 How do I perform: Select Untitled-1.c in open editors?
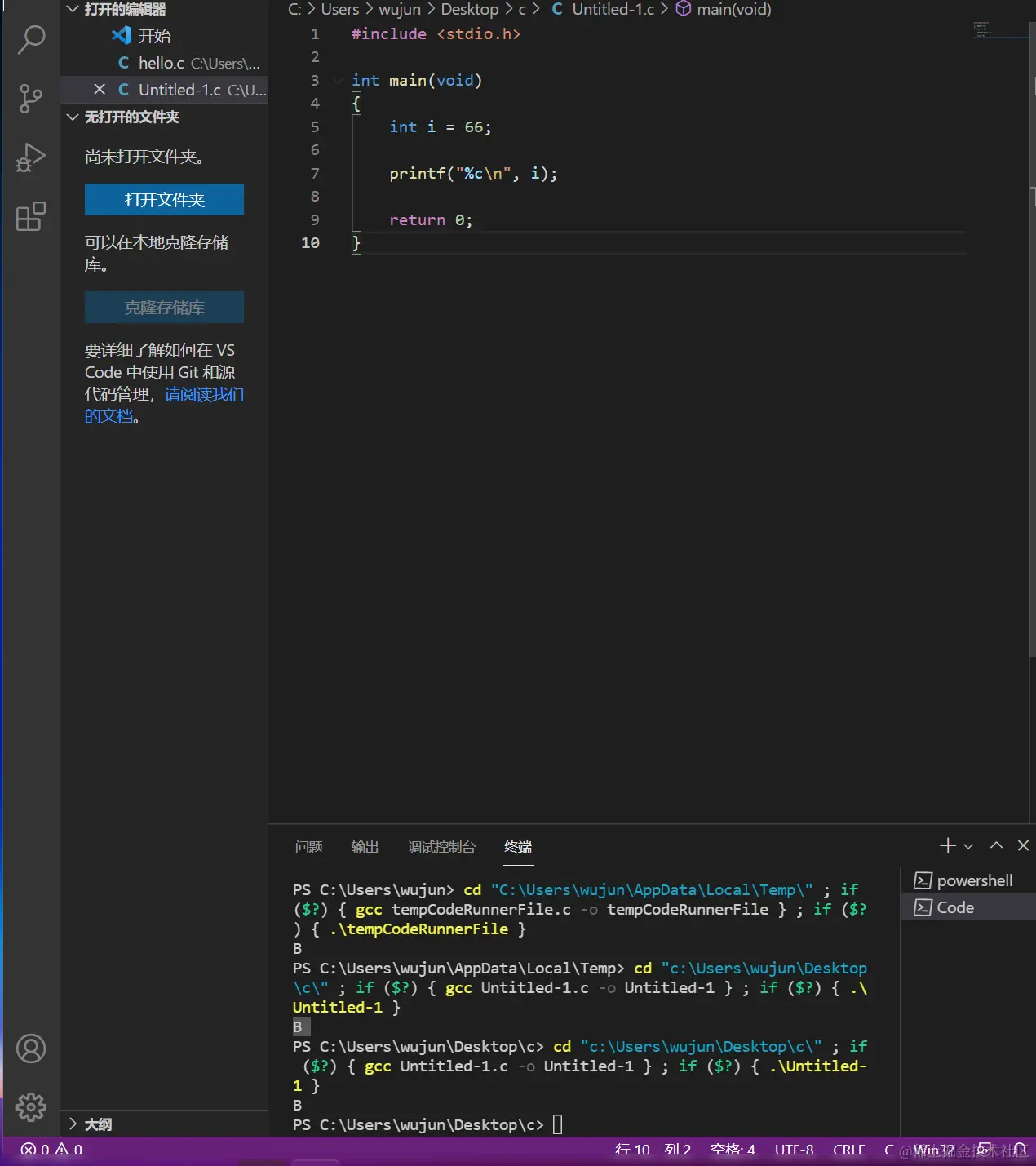coord(164,89)
